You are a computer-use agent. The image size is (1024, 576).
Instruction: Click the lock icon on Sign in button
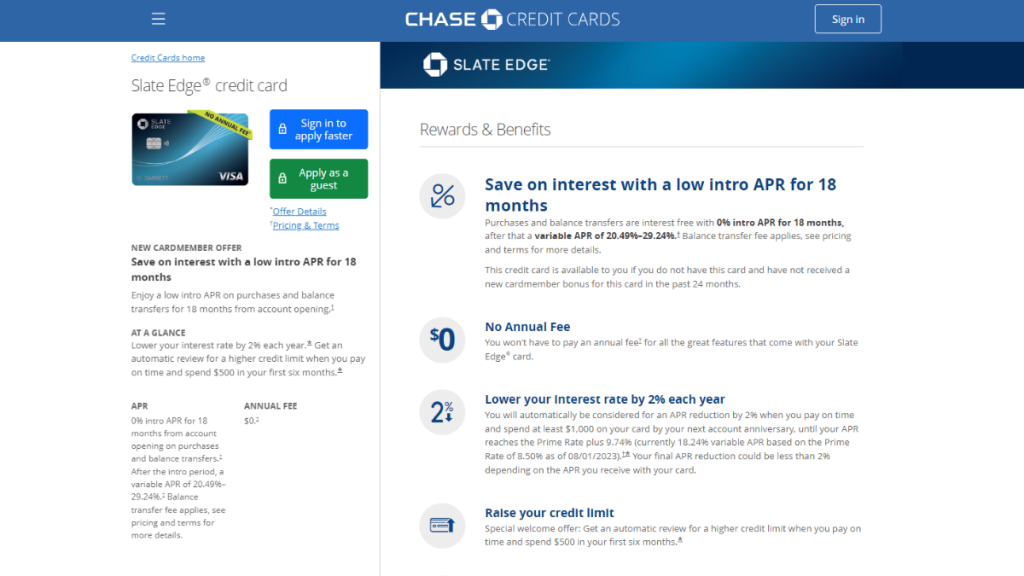(283, 129)
